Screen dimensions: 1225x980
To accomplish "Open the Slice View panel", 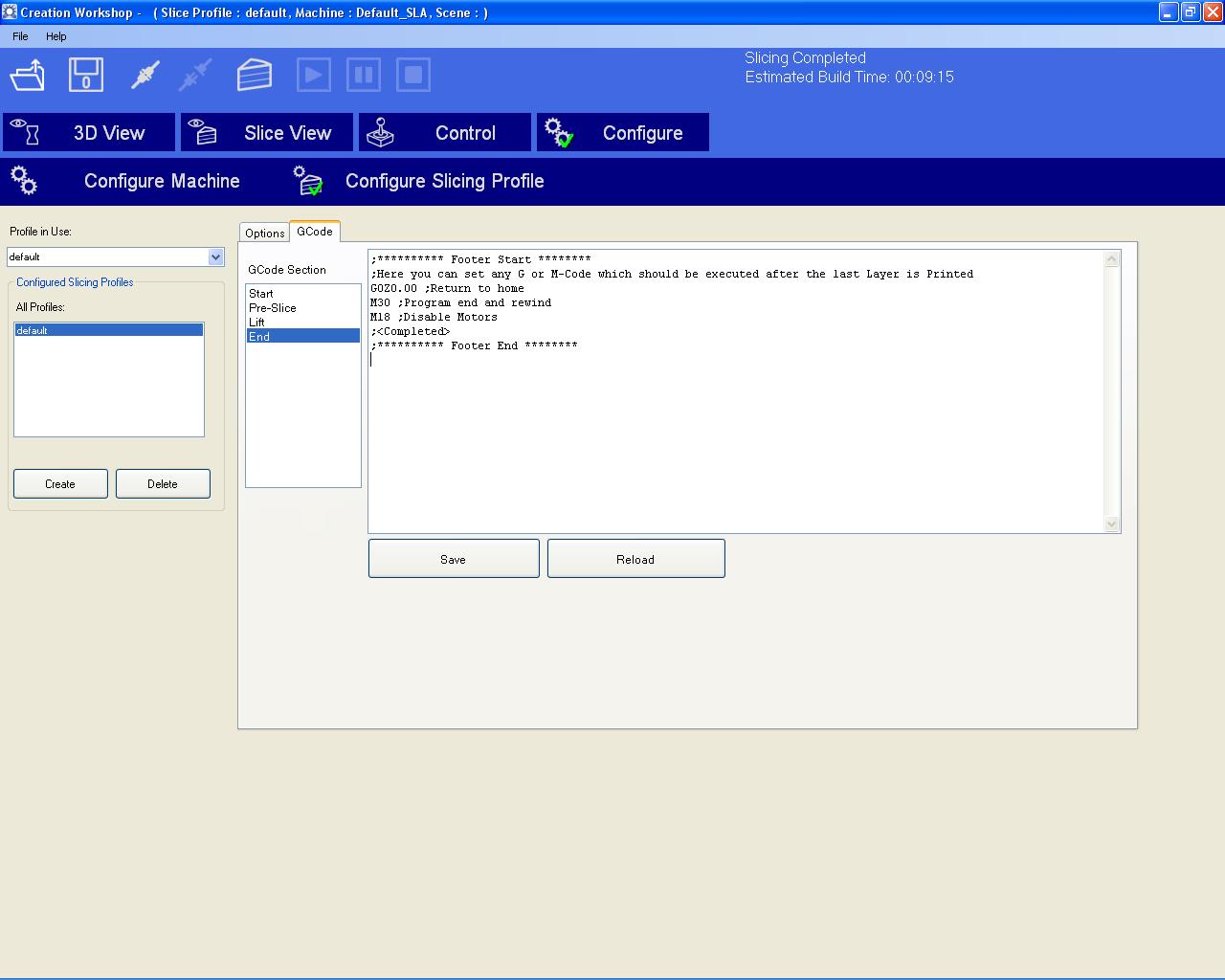I will (x=267, y=133).
